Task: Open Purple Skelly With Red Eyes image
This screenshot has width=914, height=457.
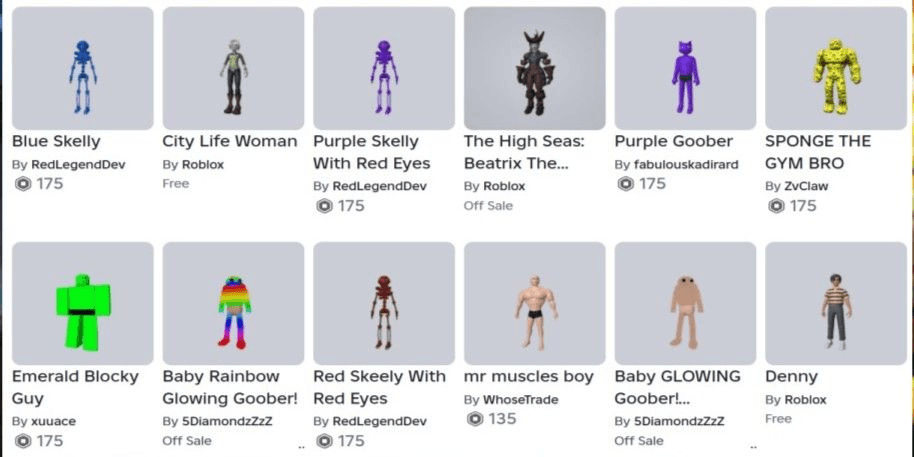Action: 384,68
